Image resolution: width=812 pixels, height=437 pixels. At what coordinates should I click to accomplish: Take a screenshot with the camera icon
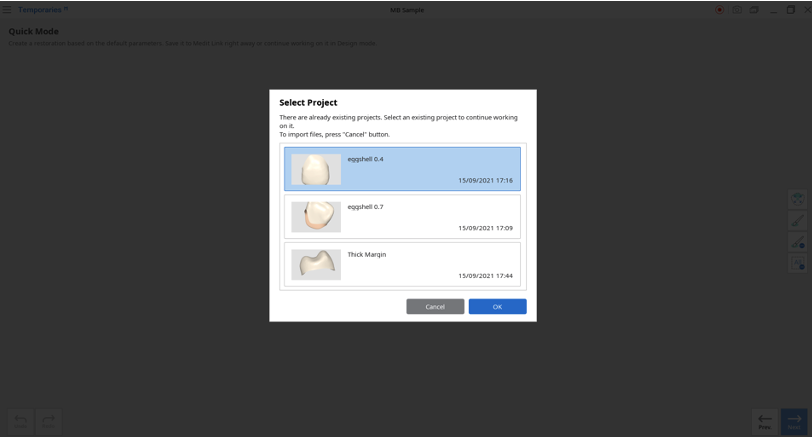[x=736, y=10]
